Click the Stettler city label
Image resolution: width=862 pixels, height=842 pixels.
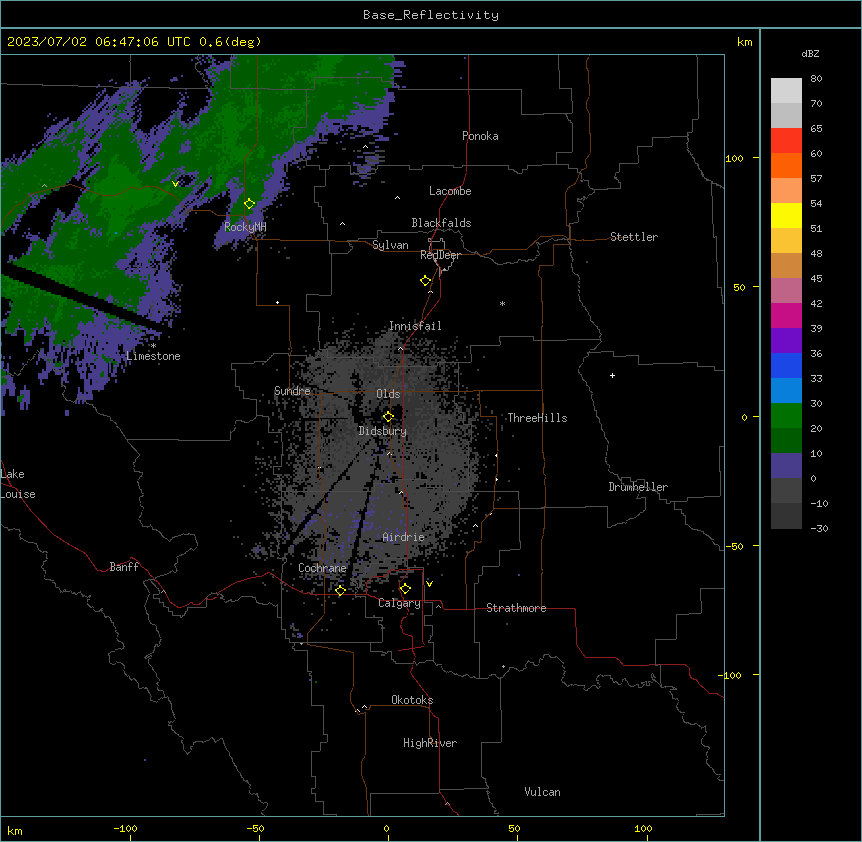click(634, 237)
